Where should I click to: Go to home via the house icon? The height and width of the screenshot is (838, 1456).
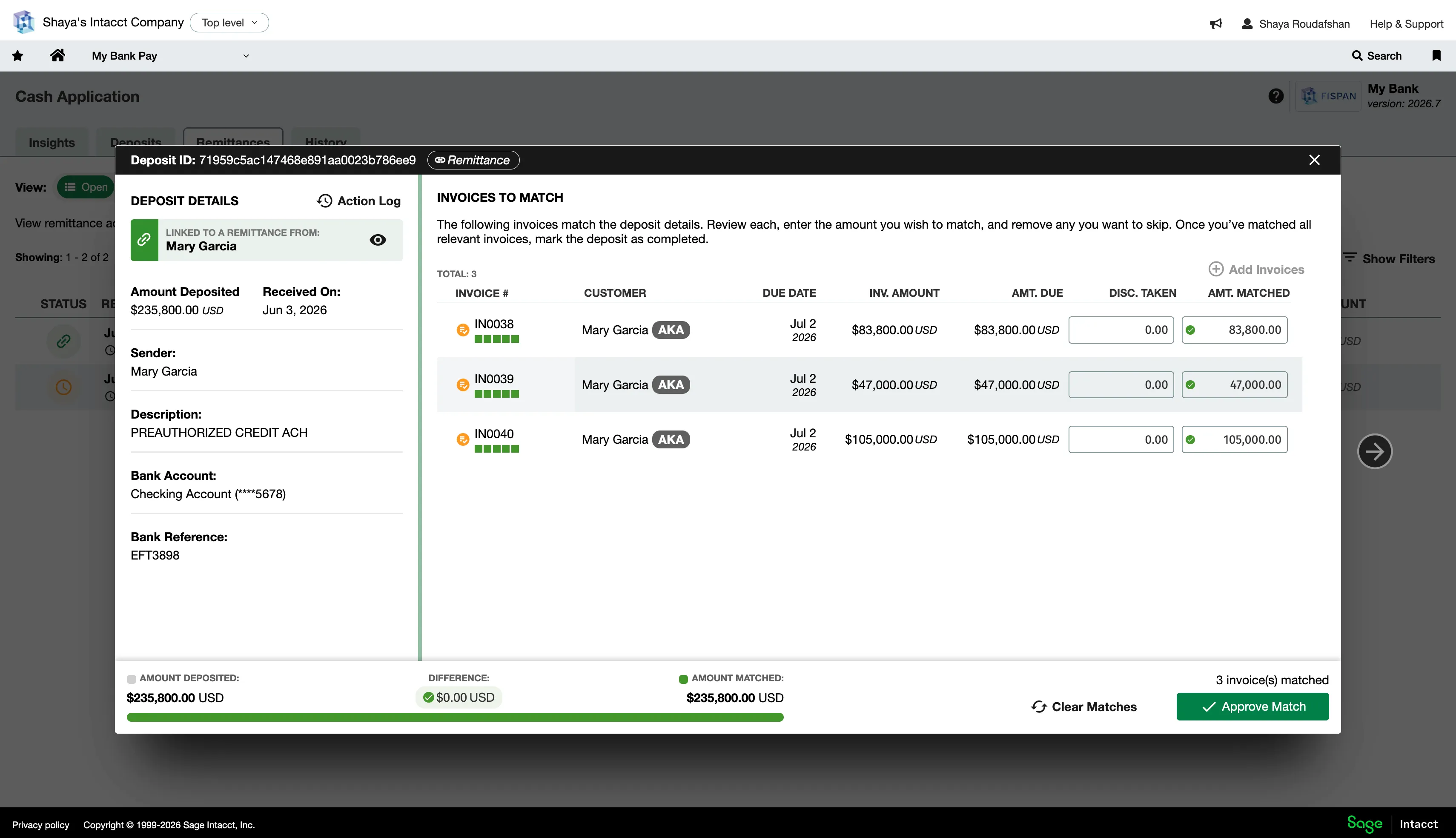click(x=57, y=55)
